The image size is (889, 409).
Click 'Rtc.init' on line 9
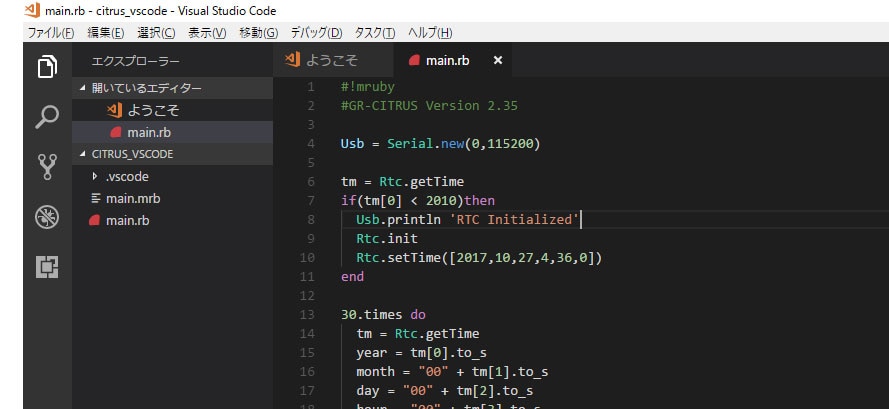point(387,238)
